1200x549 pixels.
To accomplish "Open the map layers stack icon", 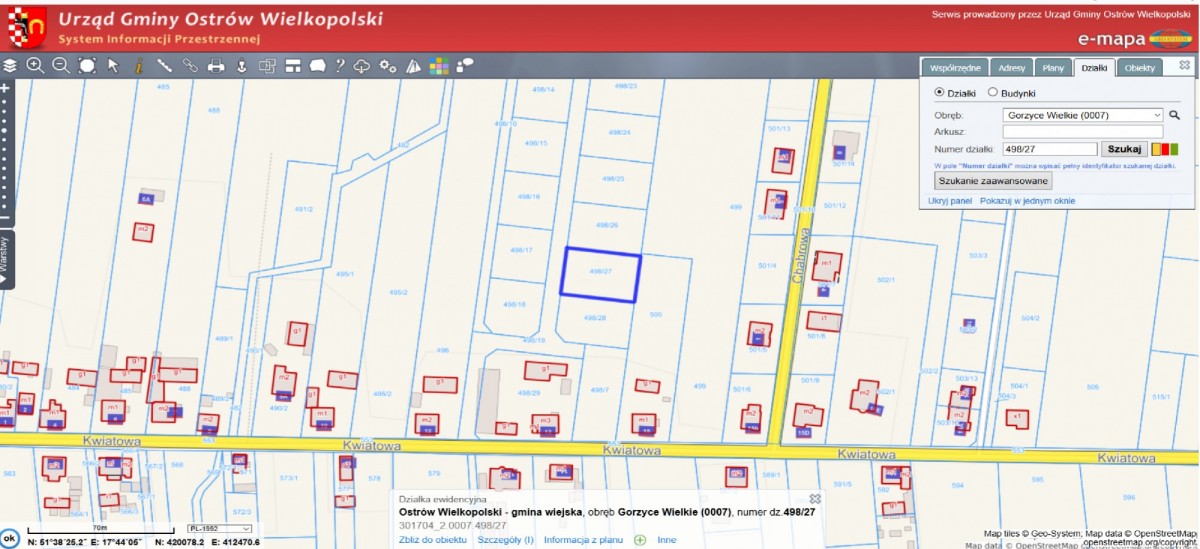I will pyautogui.click(x=10, y=66).
